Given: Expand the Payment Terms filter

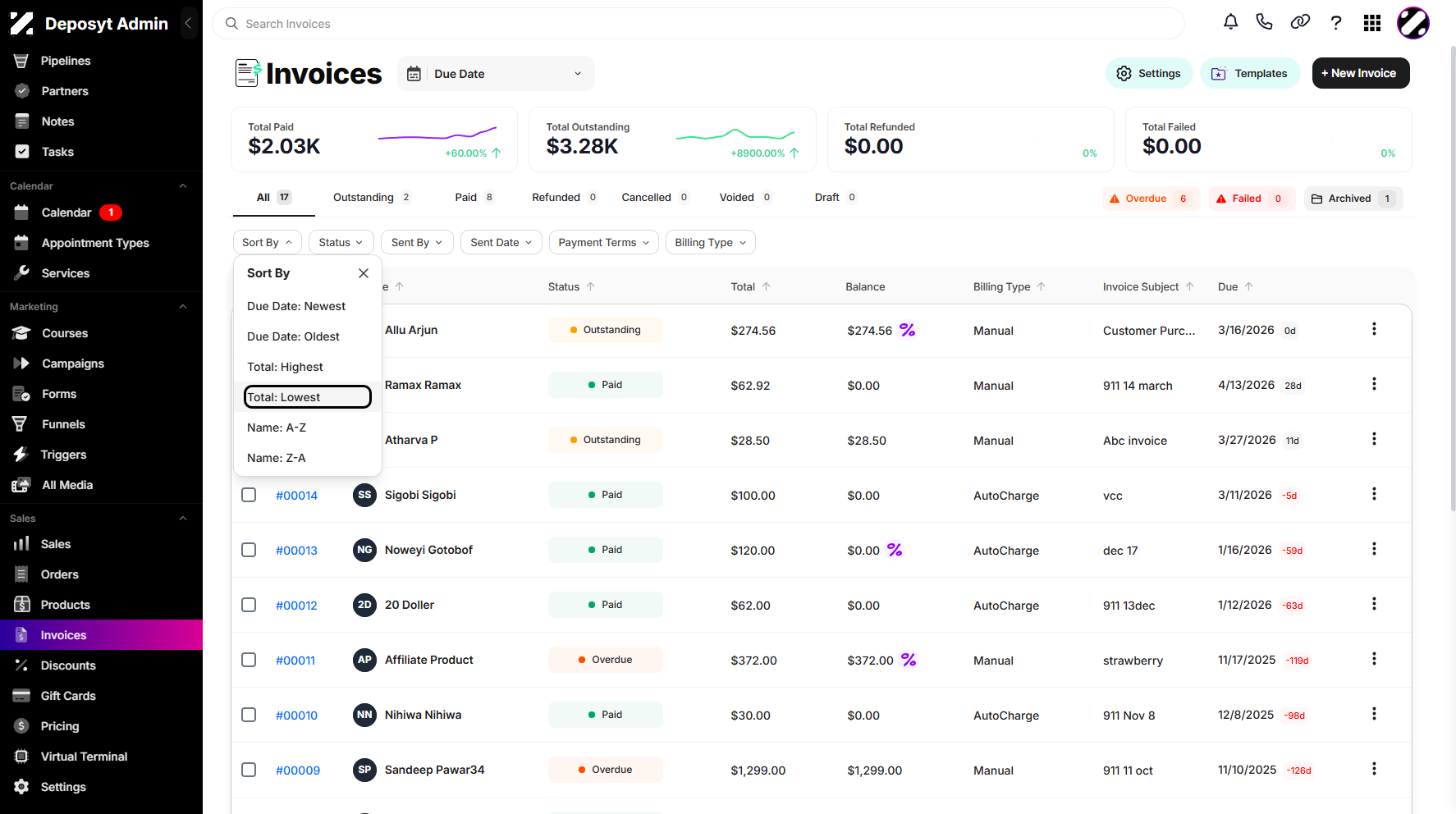Looking at the screenshot, I should (603, 242).
